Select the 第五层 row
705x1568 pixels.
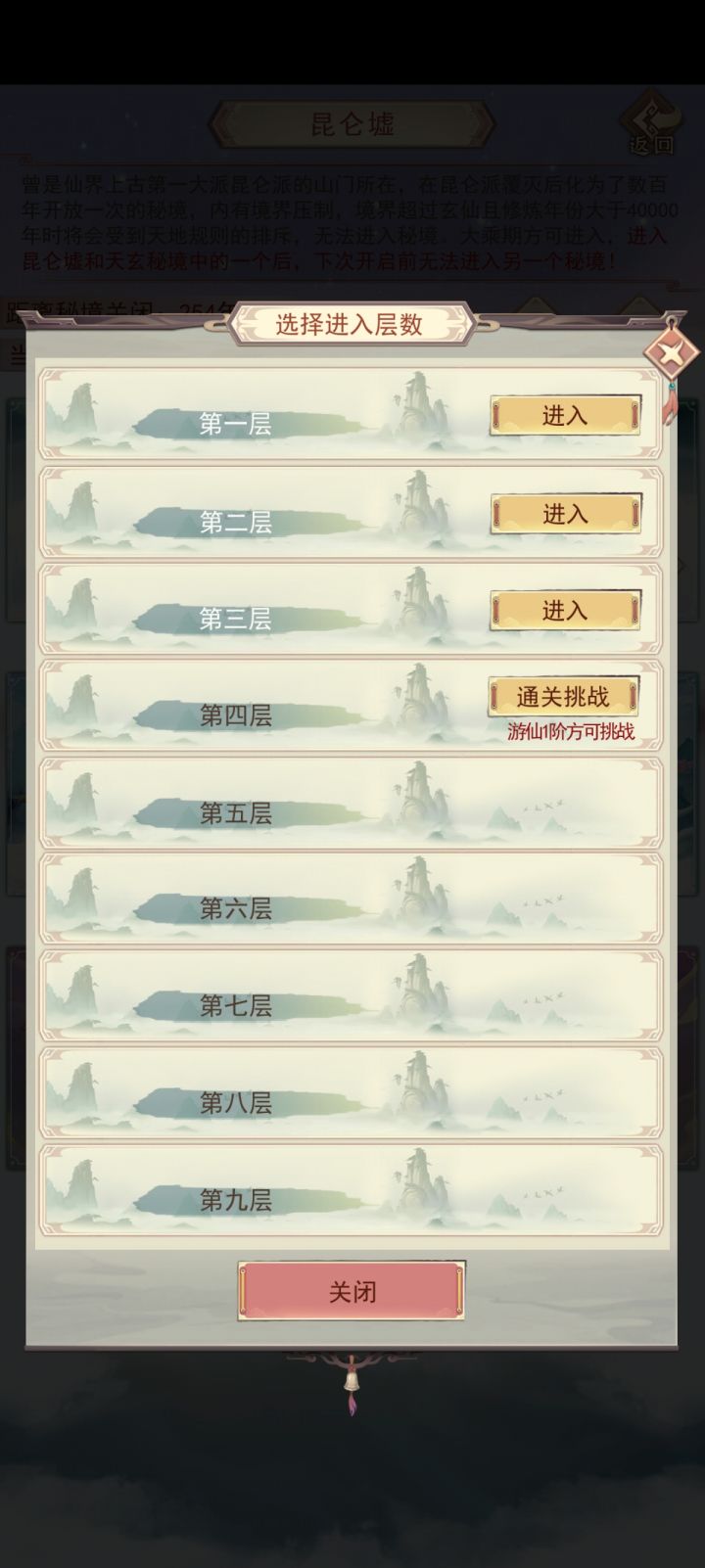[x=351, y=803]
